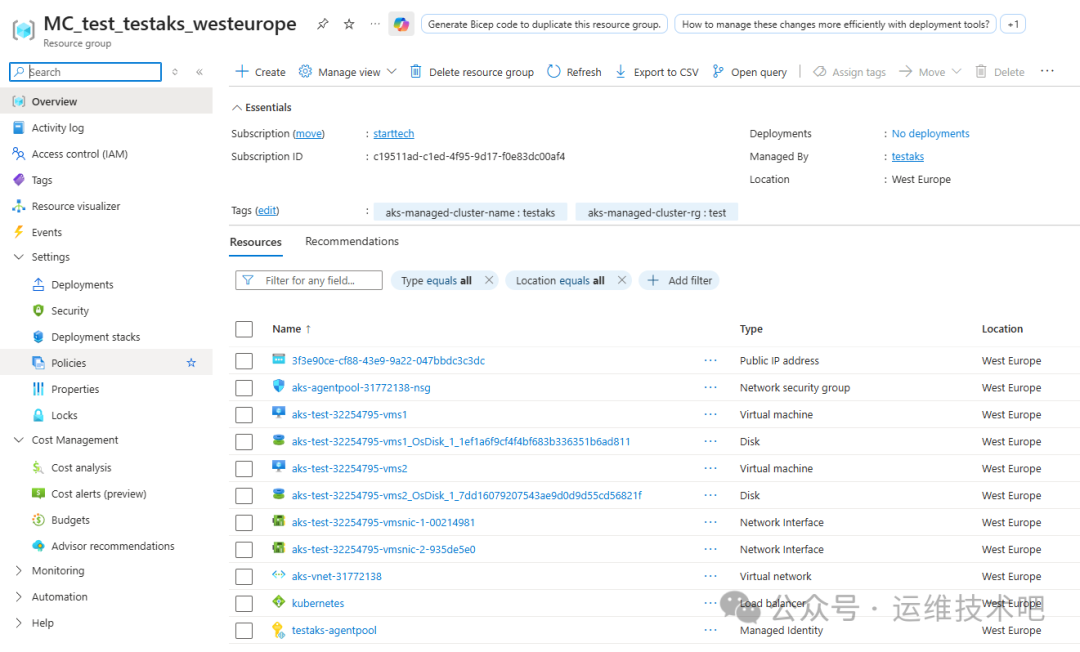The height and width of the screenshot is (652, 1080).
Task: Unfavorite Policies via its star icon
Action: click(191, 362)
